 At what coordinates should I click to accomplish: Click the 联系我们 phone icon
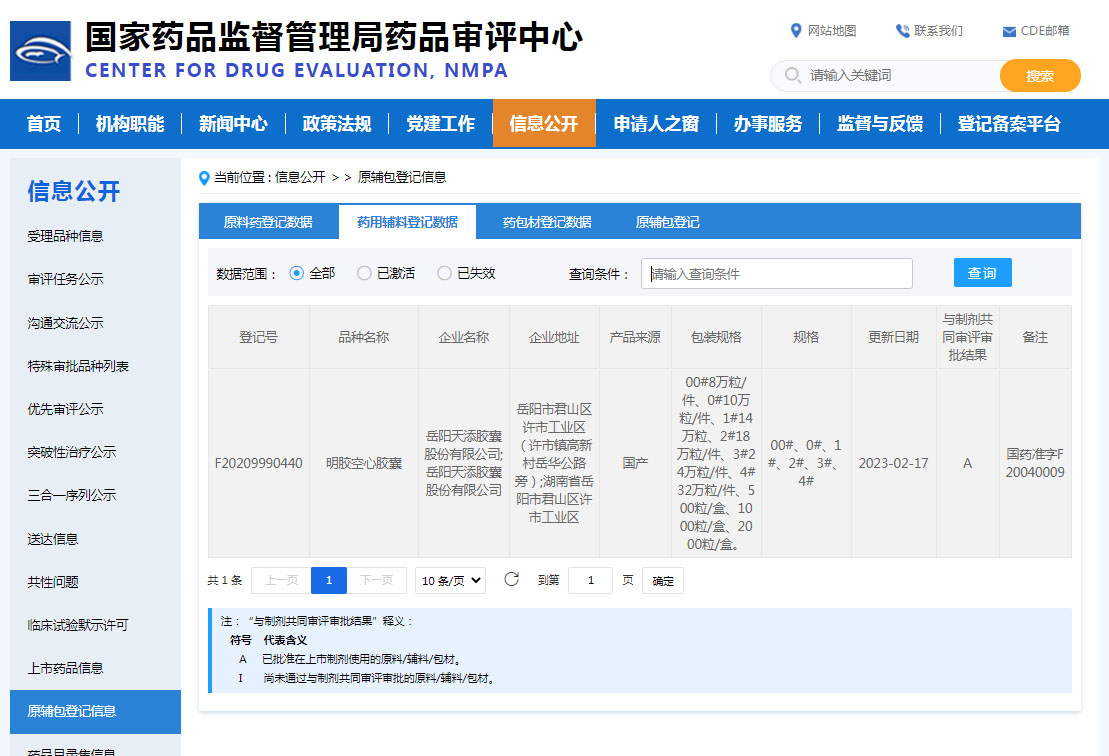coord(902,31)
